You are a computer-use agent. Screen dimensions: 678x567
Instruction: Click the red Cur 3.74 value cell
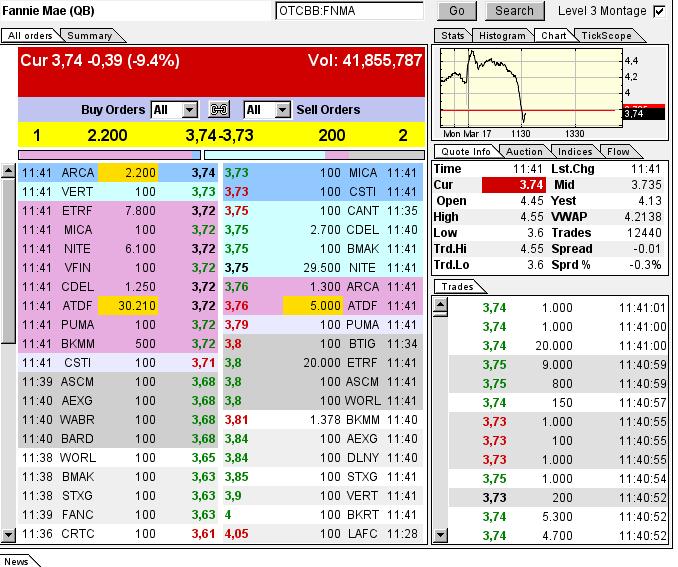[x=514, y=185]
